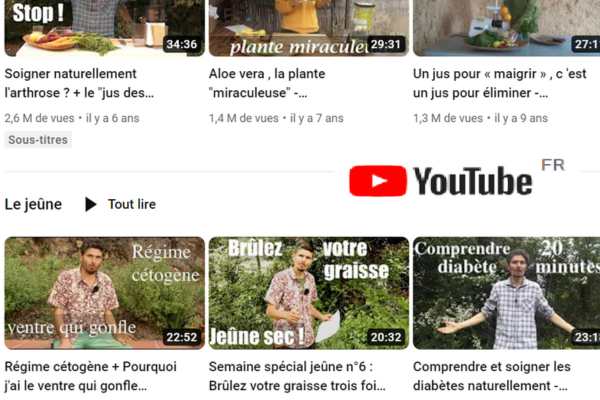Open the Comprendre diabète video thumbnail
The image size is (600, 400).
[x=507, y=293]
